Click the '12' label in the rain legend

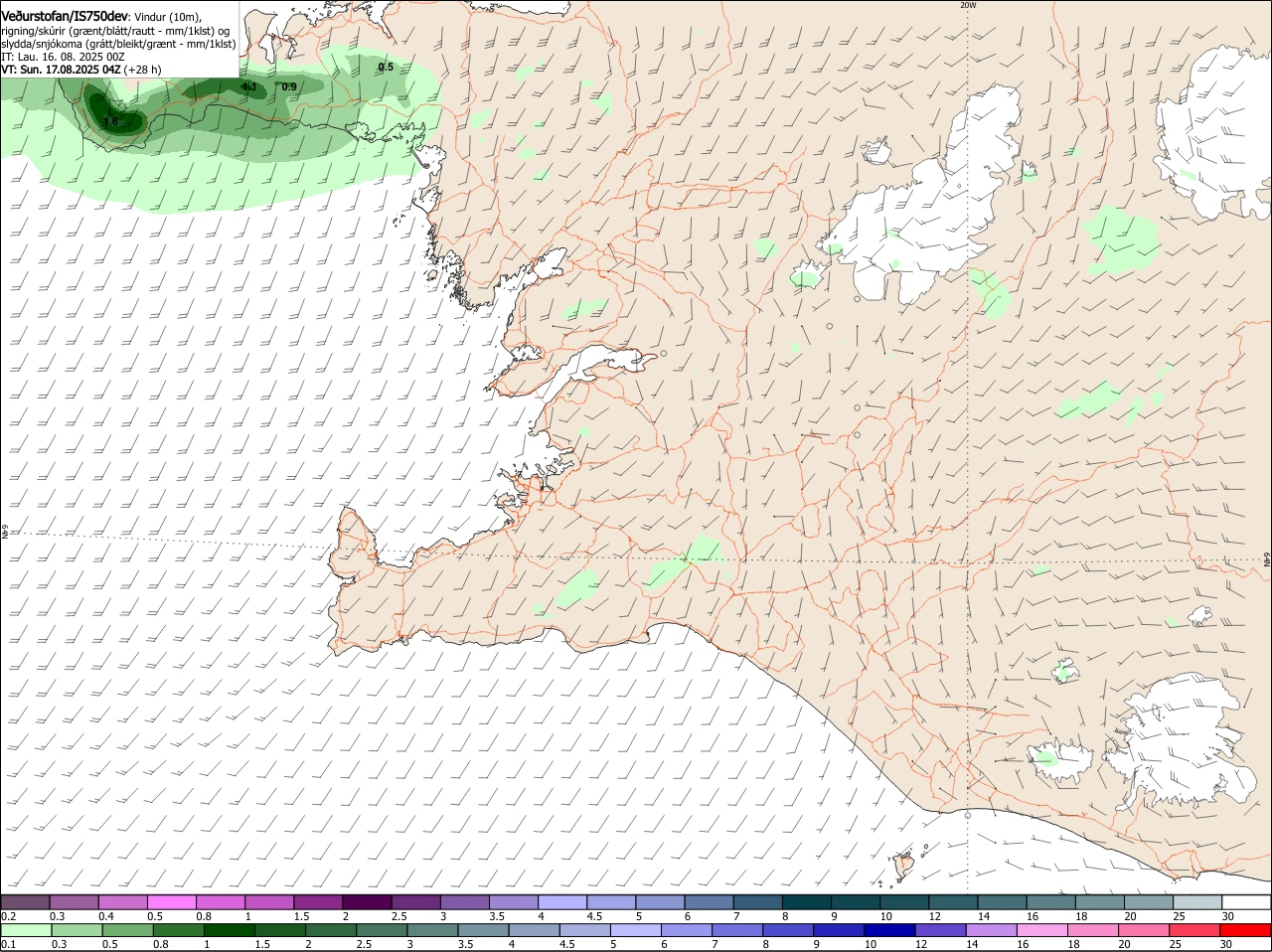click(x=921, y=944)
